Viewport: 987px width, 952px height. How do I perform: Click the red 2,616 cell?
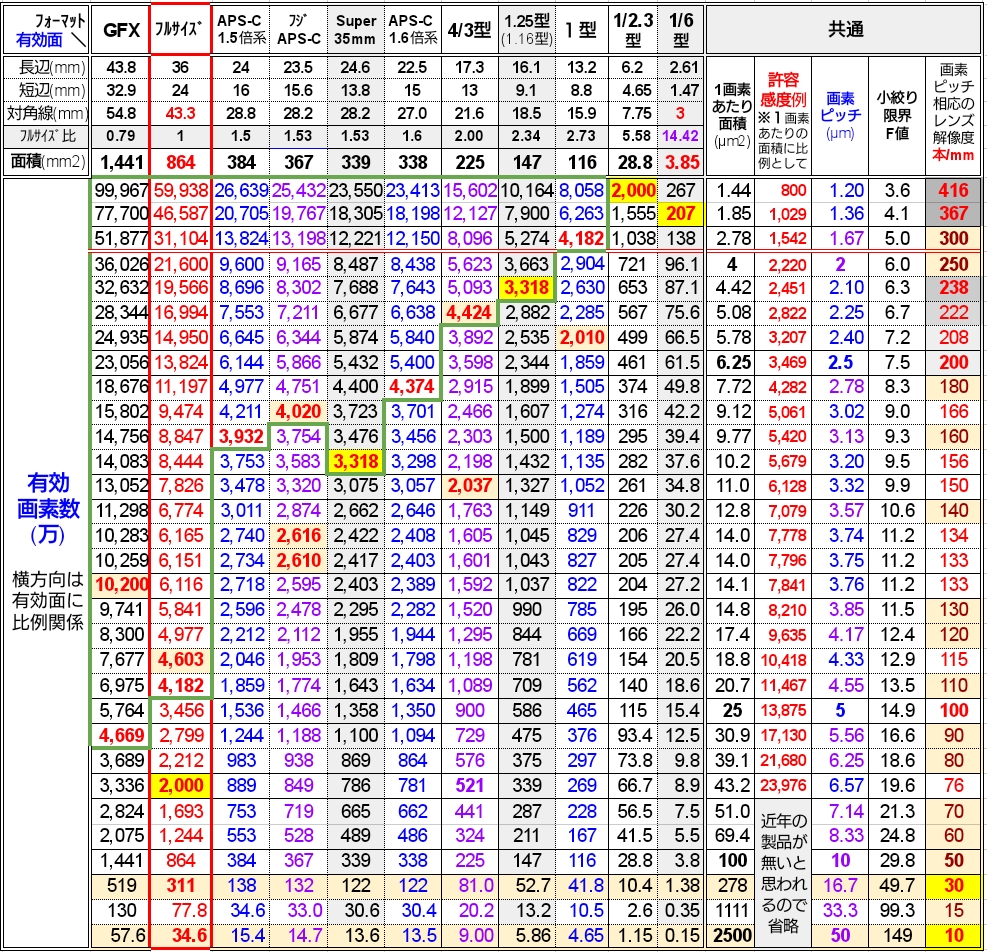pos(298,536)
